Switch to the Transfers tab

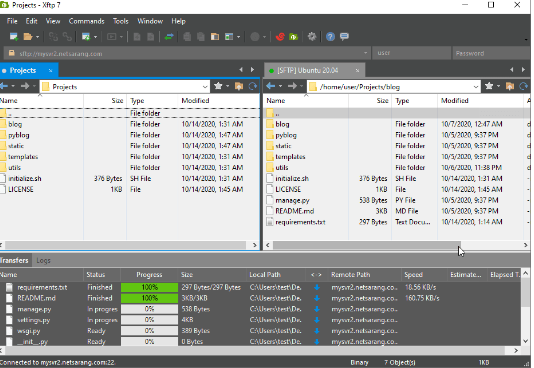[15, 260]
